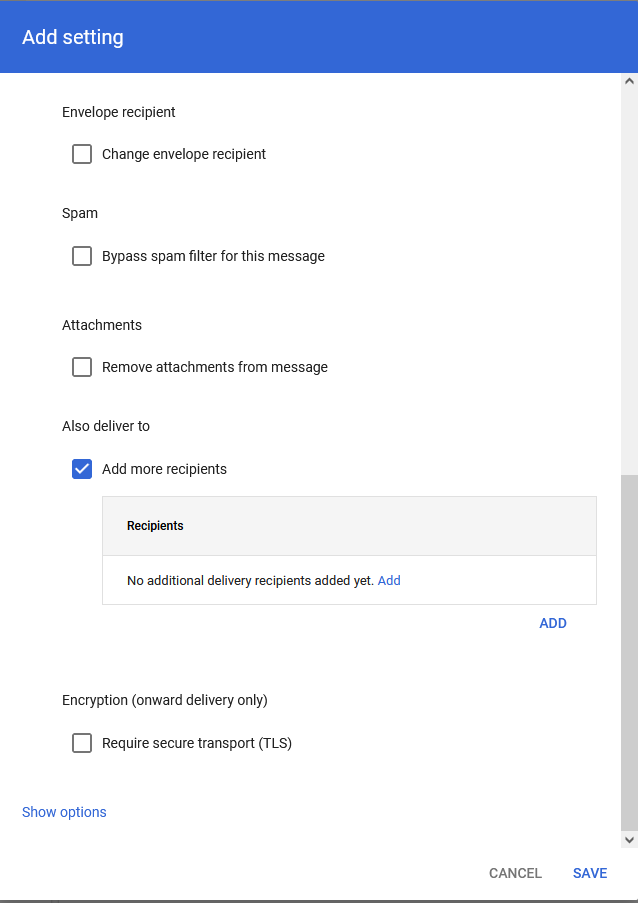Click the Envelope recipient section heading
This screenshot has height=903, width=638.
[x=119, y=112]
